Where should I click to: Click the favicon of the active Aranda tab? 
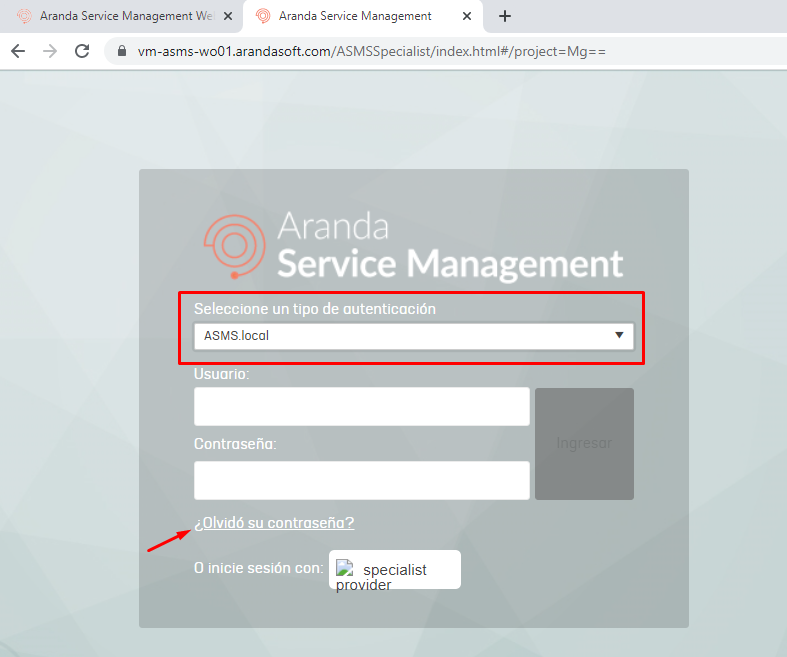[x=263, y=16]
